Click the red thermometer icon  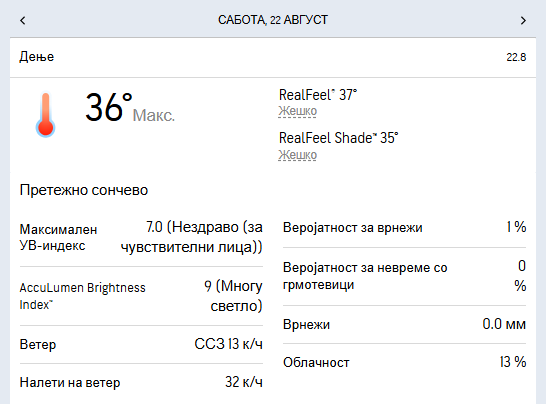[x=45, y=115]
